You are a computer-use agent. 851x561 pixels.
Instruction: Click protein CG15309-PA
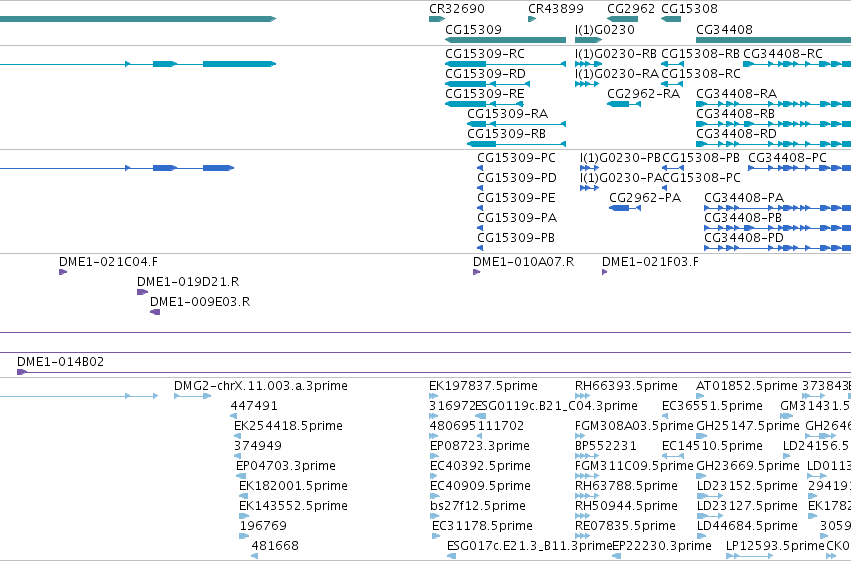pos(480,228)
